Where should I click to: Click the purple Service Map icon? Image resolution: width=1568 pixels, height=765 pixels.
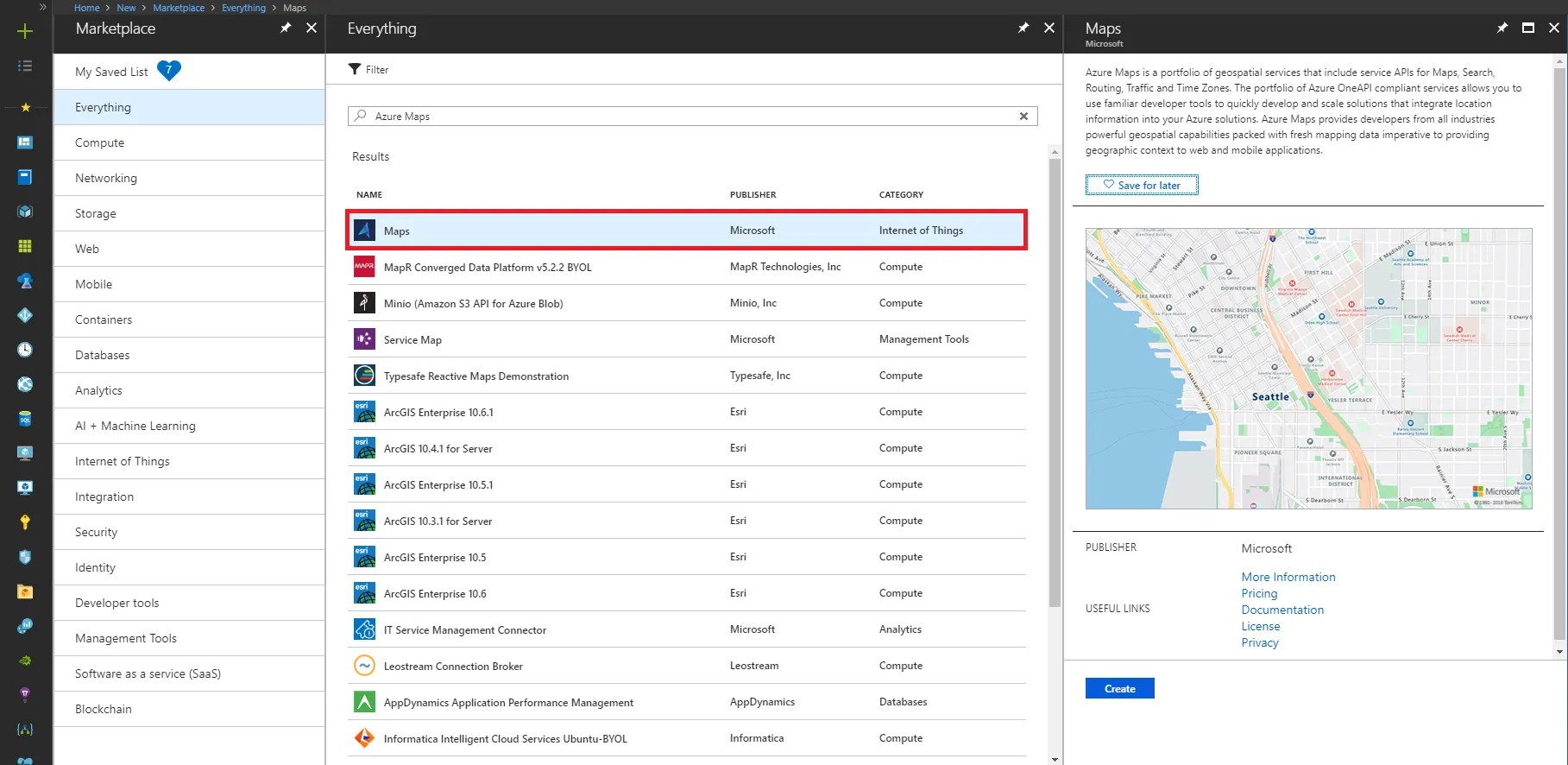click(364, 339)
